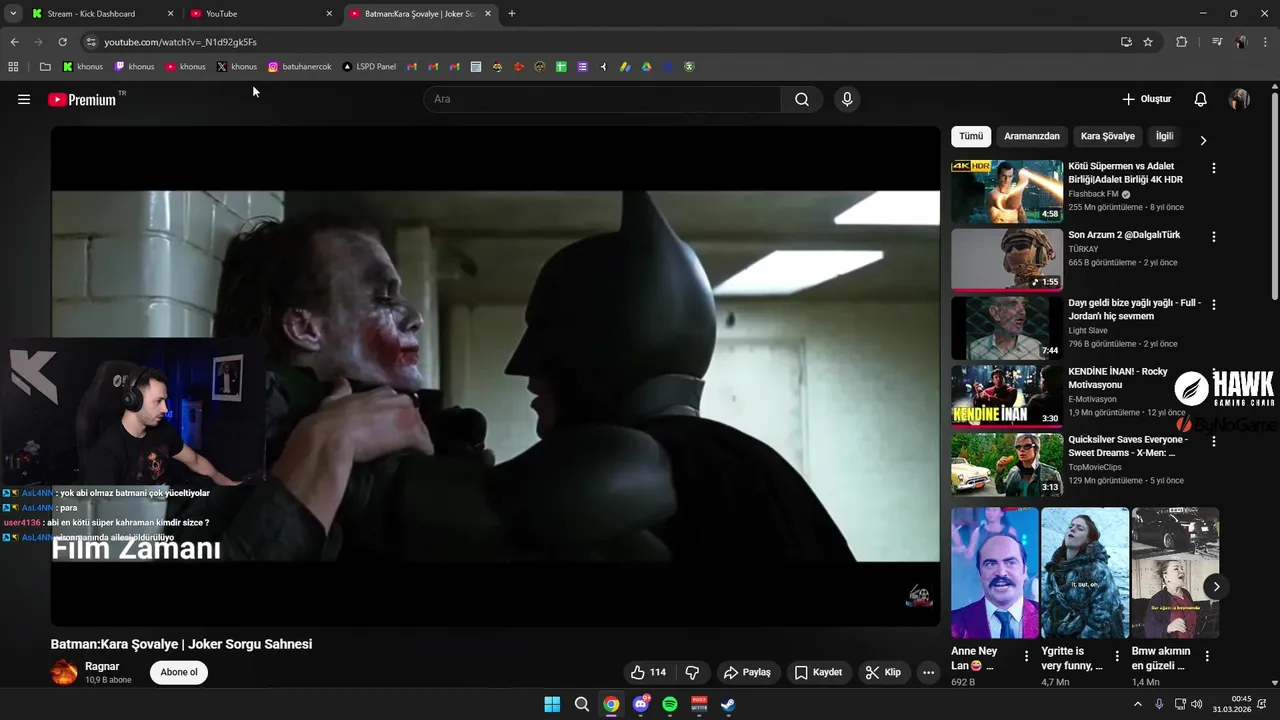This screenshot has height=720, width=1280.
Task: Open the Kick khonus bookmark
Action: [x=83, y=67]
